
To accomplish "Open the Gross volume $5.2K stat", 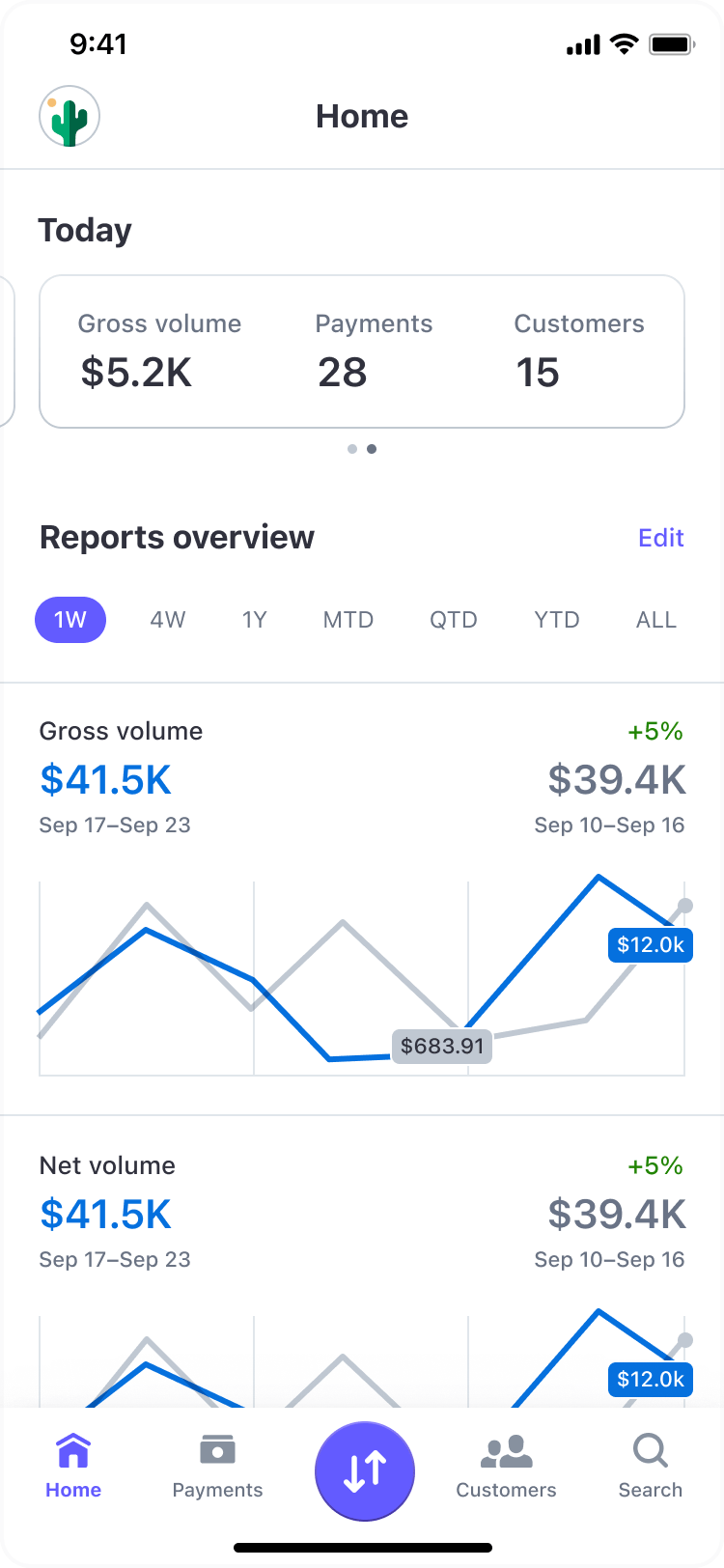I will pos(137,373).
